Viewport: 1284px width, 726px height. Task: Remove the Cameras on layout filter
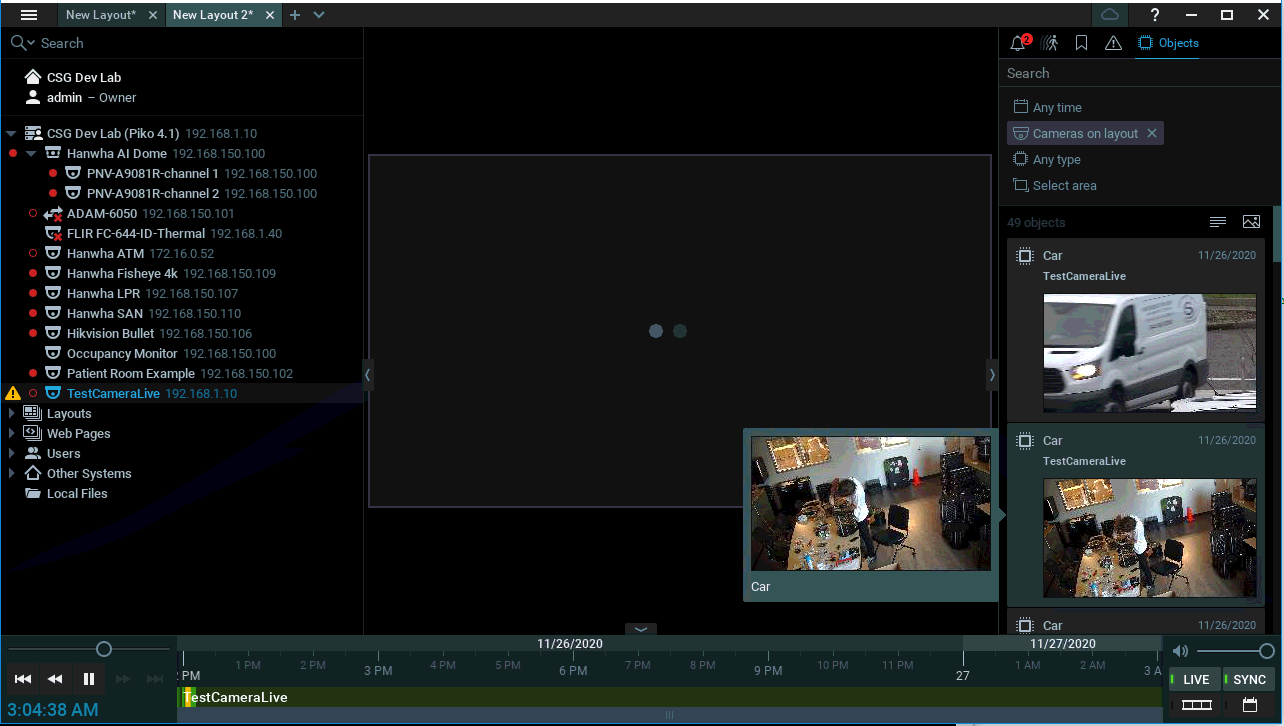1152,133
